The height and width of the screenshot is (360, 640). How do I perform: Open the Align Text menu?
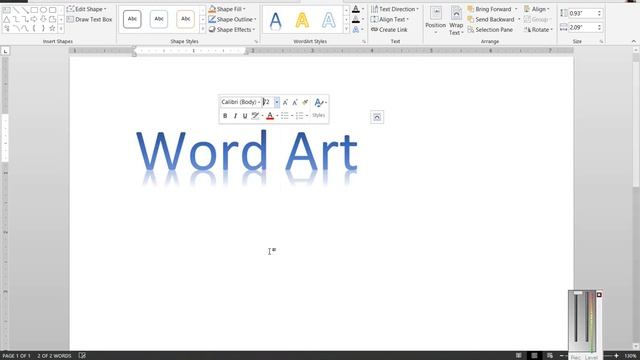coord(390,19)
